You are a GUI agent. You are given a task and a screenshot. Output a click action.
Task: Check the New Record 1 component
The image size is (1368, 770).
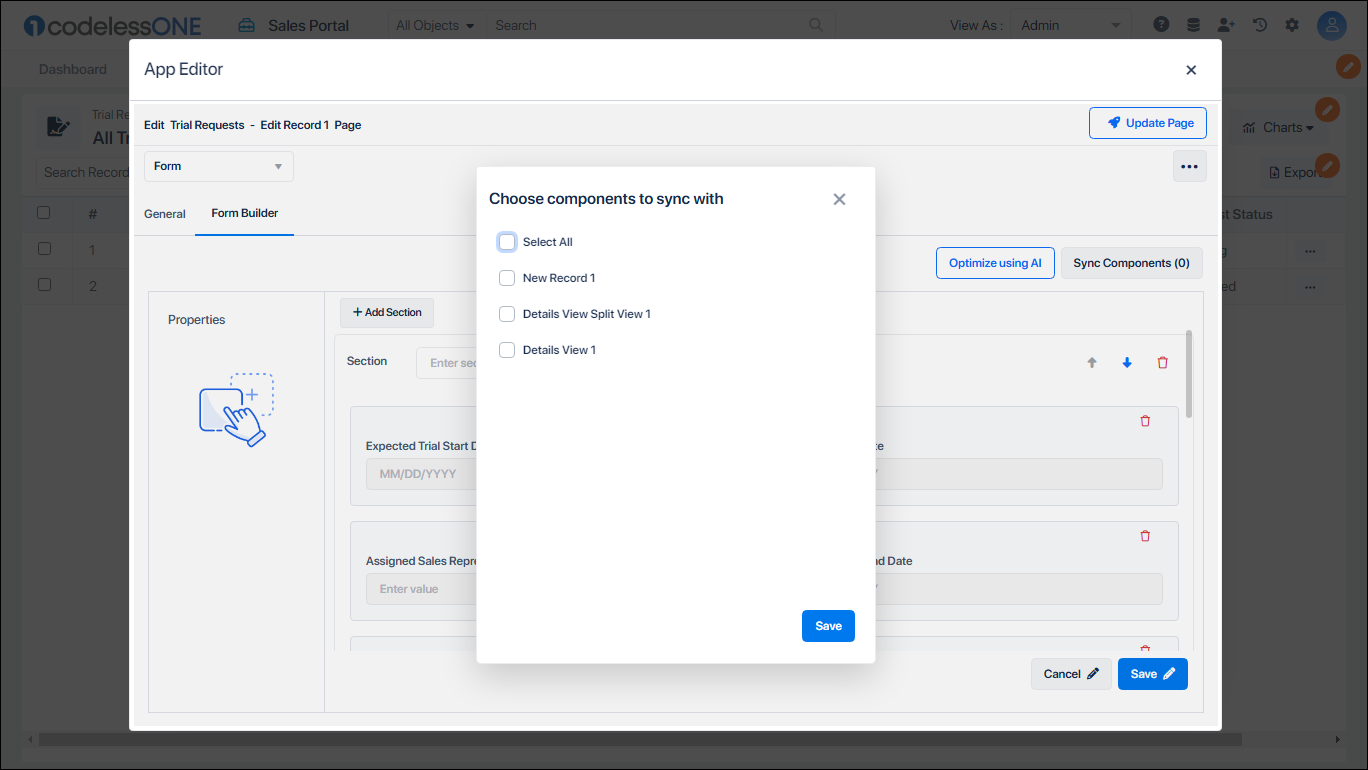[507, 278]
